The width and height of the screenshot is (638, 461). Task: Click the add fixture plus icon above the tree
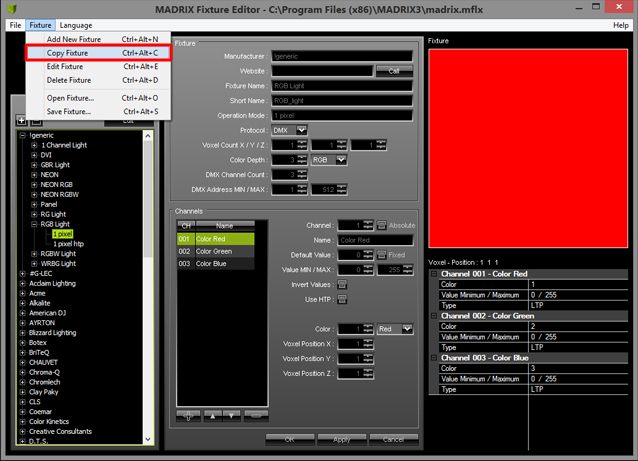pos(21,121)
